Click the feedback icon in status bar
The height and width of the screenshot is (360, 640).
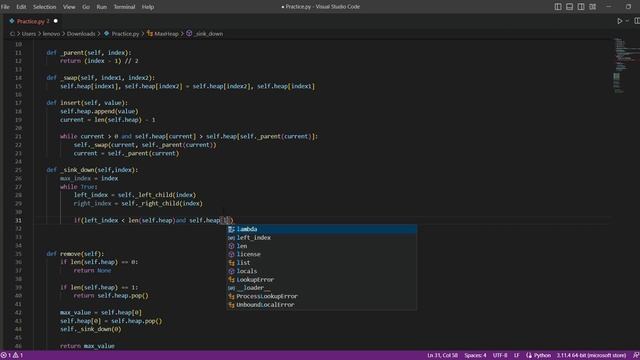pyautogui.click(x=635, y=355)
